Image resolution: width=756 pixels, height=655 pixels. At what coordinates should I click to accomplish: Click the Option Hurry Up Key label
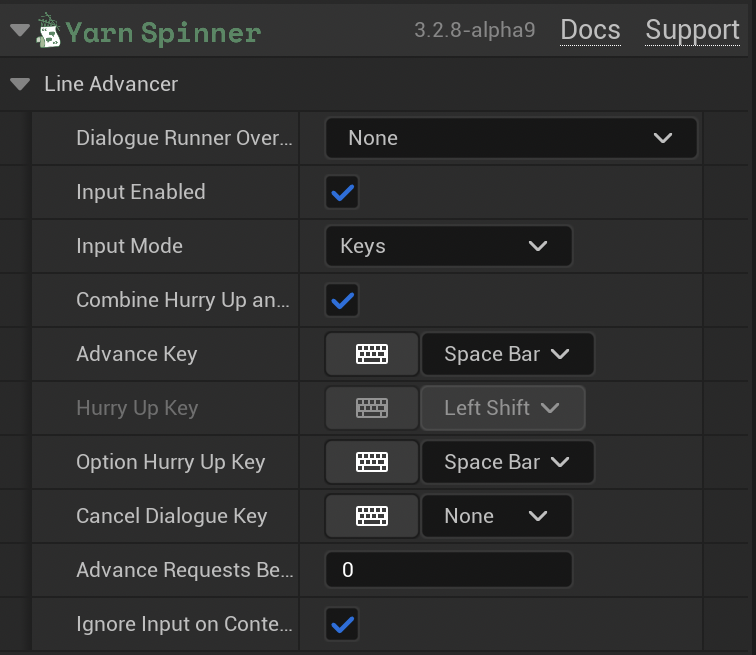point(171,462)
